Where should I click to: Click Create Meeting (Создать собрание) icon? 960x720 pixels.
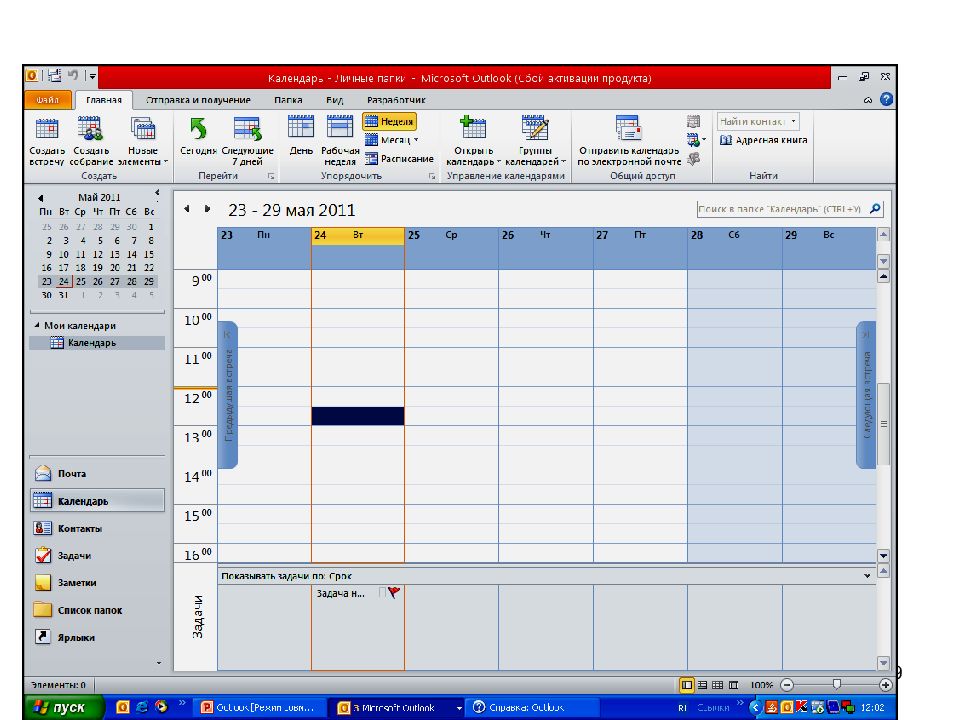pyautogui.click(x=91, y=140)
